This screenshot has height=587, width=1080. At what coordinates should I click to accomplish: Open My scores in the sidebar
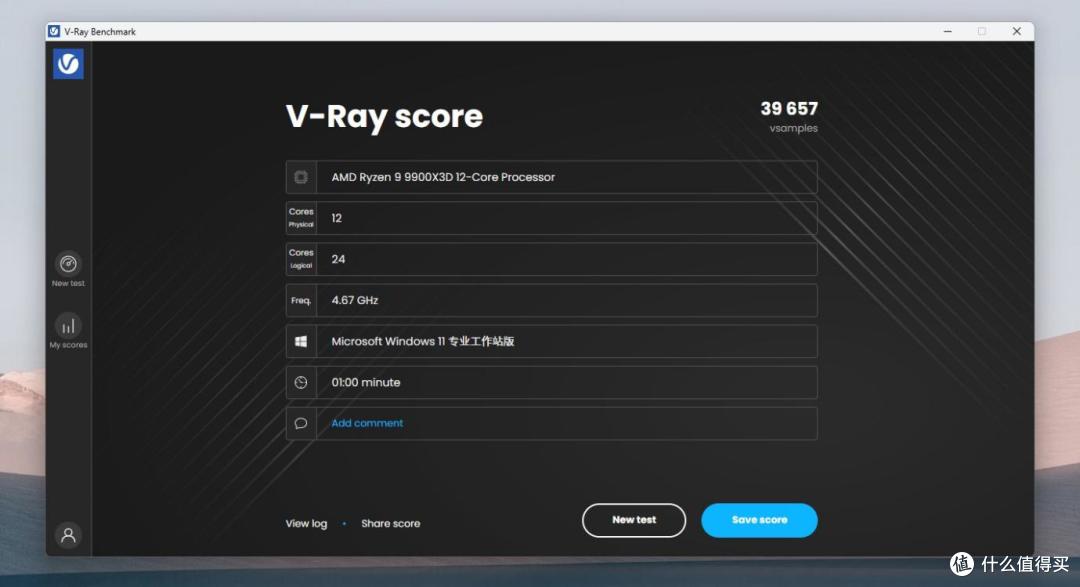(x=68, y=331)
